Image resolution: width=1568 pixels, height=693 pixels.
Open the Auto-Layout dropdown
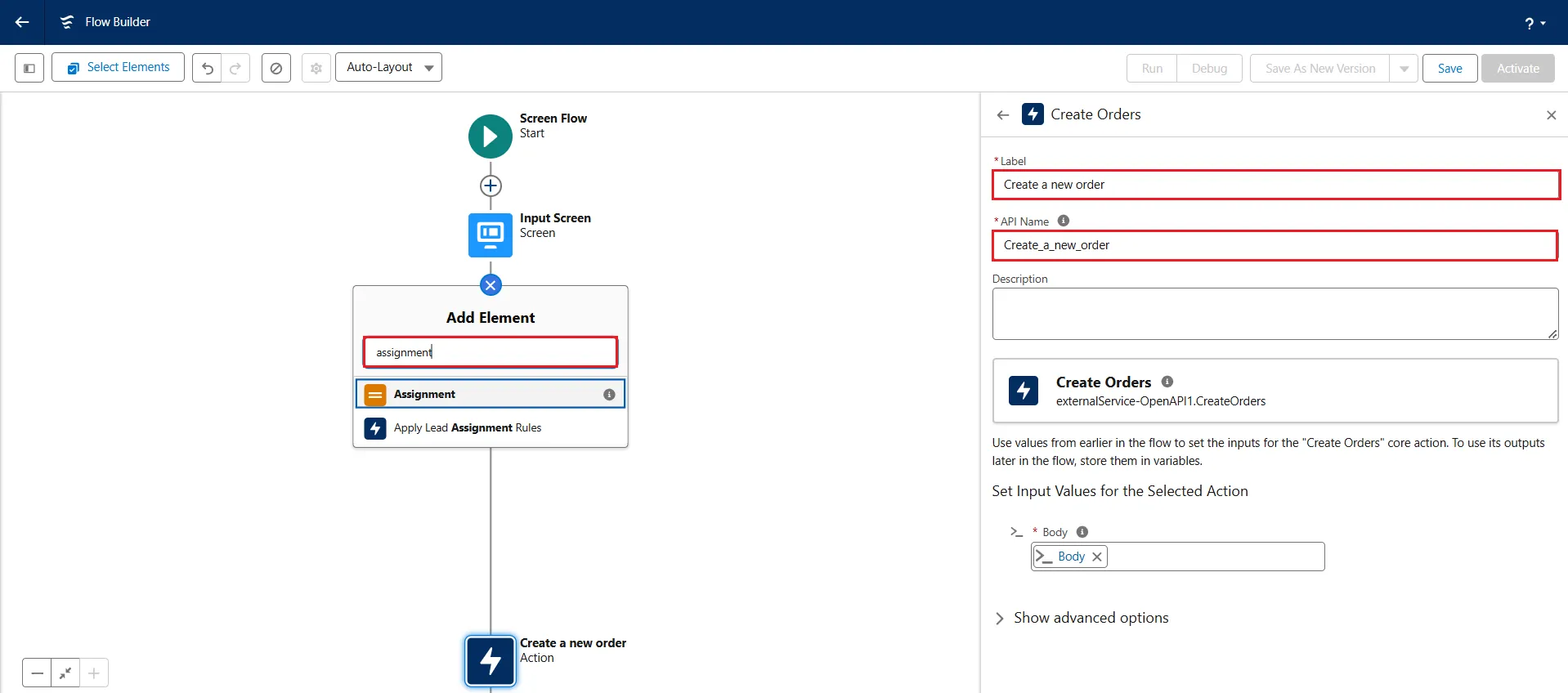pyautogui.click(x=388, y=67)
